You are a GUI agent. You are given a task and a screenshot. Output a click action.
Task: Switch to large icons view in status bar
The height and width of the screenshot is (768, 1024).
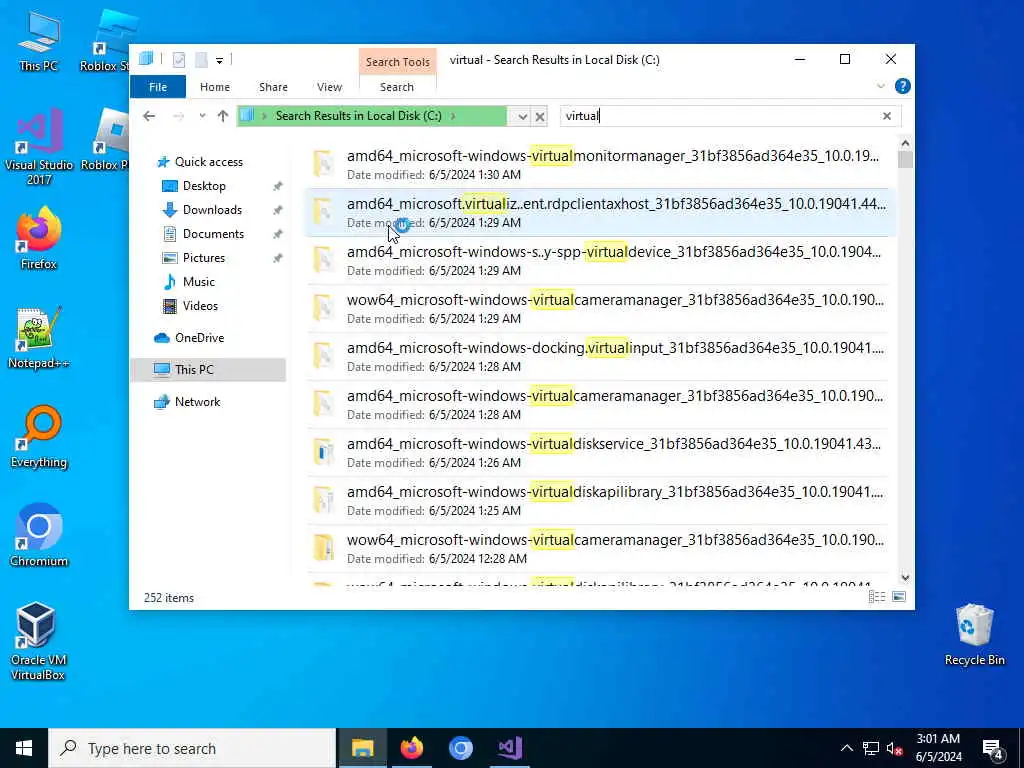tap(899, 597)
